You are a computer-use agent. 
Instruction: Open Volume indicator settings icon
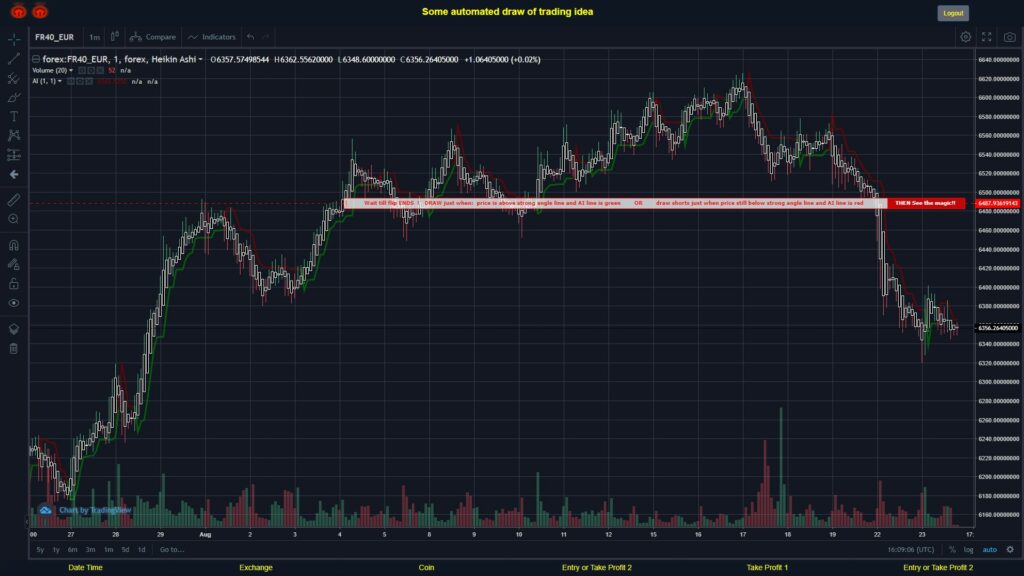pyautogui.click(x=91, y=71)
